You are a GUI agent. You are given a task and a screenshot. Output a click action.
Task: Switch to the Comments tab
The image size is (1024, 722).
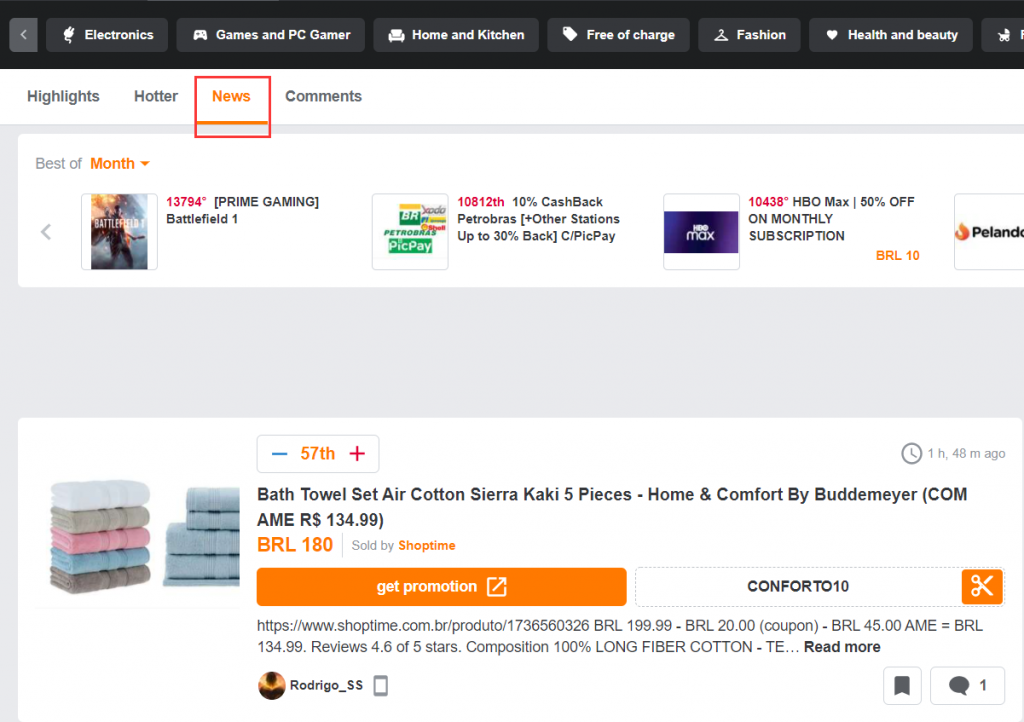click(x=323, y=96)
